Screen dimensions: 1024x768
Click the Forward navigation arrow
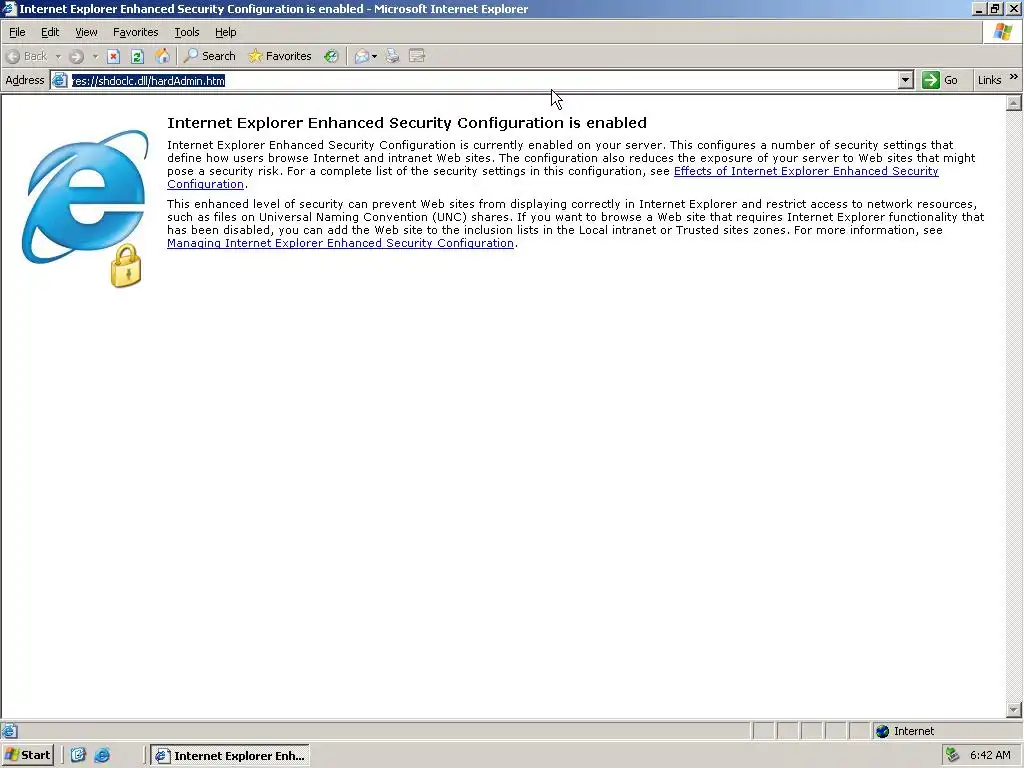tap(76, 56)
